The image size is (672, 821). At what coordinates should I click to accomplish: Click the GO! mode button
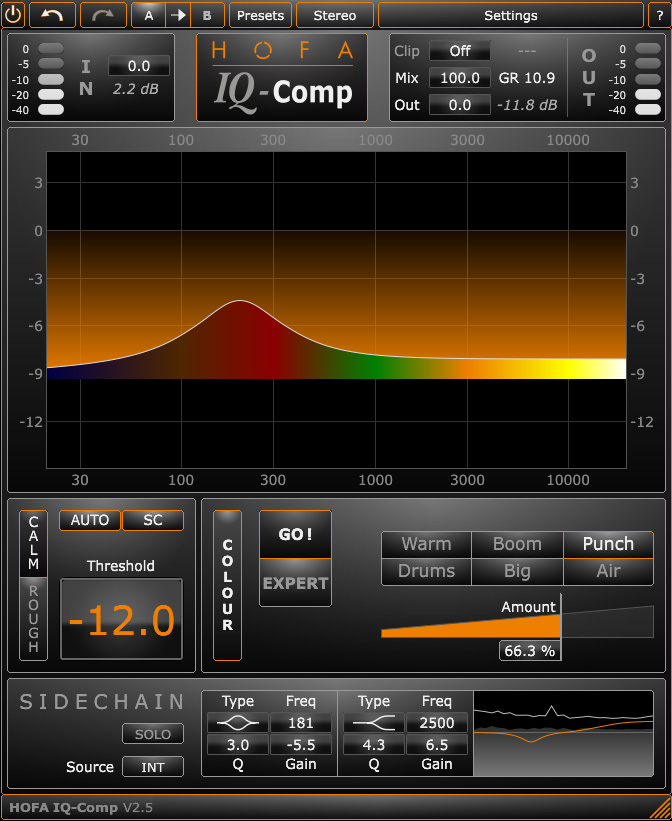pyautogui.click(x=295, y=535)
